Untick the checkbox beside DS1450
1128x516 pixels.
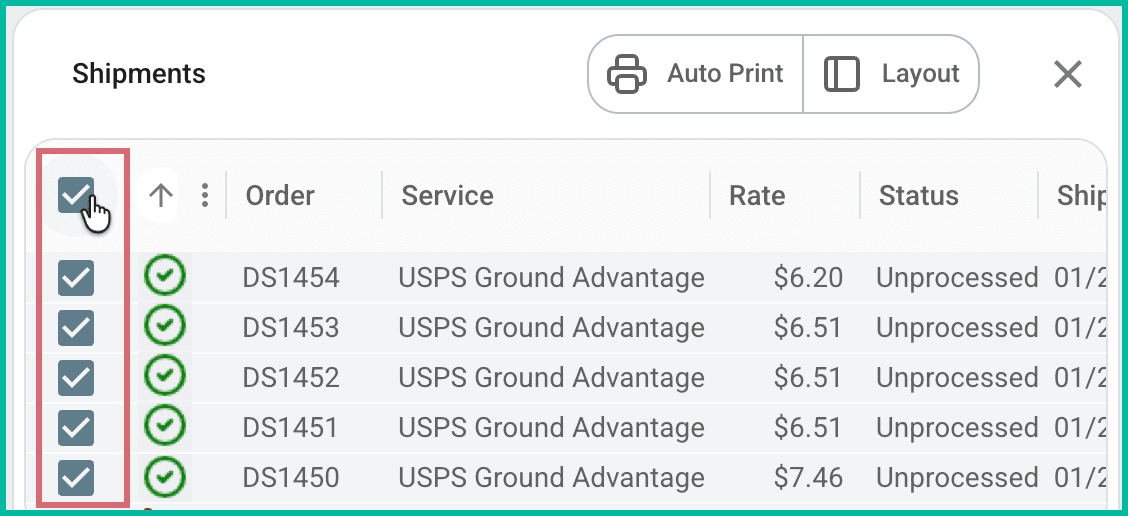tap(77, 477)
